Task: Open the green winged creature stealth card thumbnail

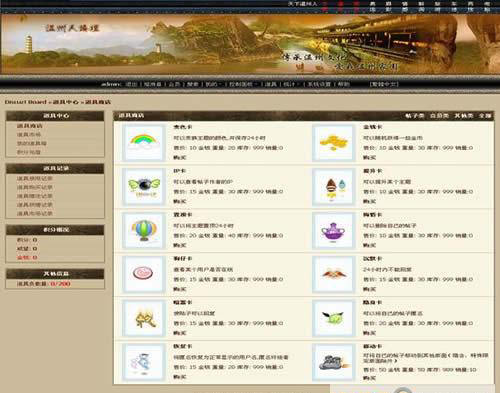Action: (333, 318)
